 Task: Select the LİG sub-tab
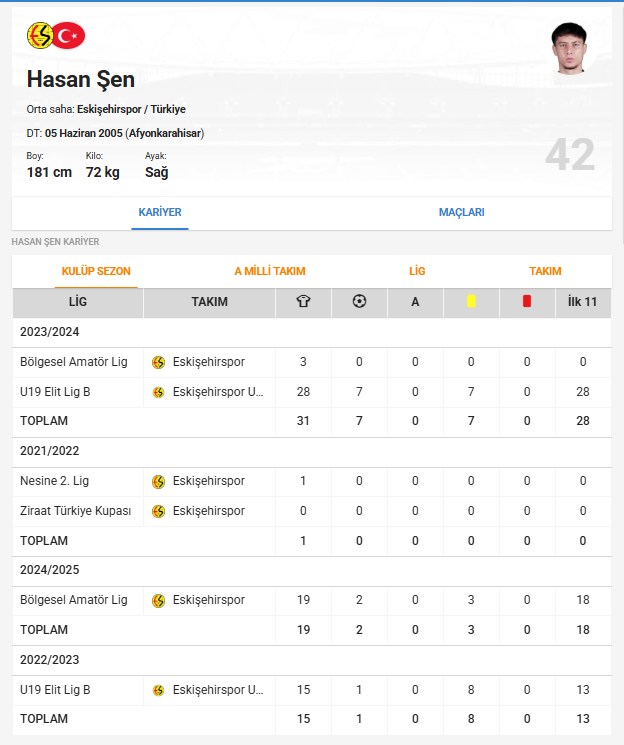[x=417, y=271]
